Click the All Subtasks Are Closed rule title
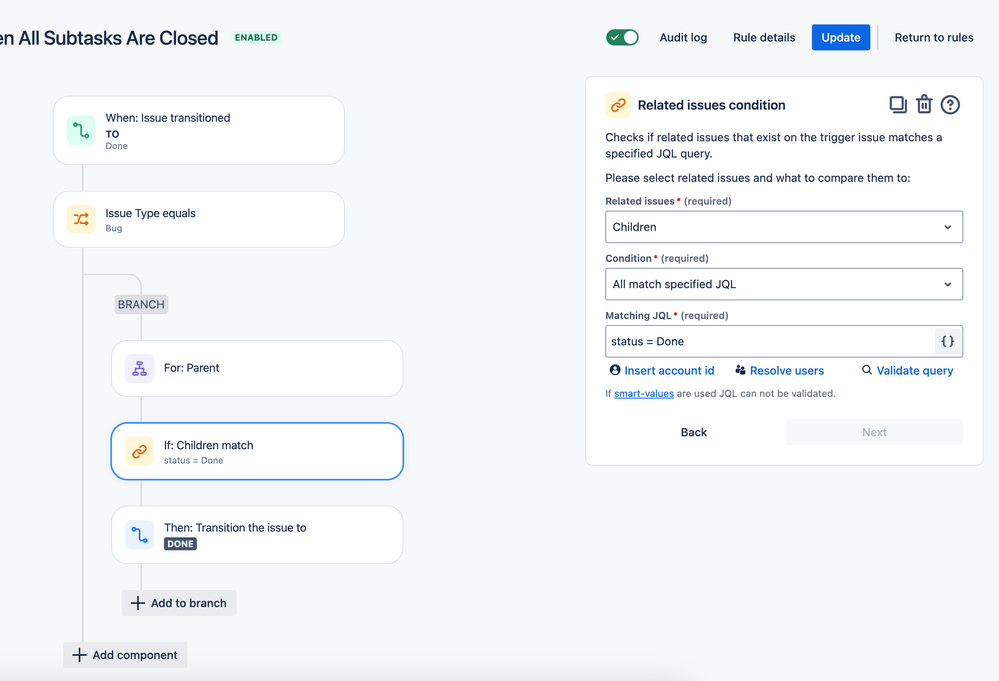Image resolution: width=999 pixels, height=681 pixels. pos(109,38)
